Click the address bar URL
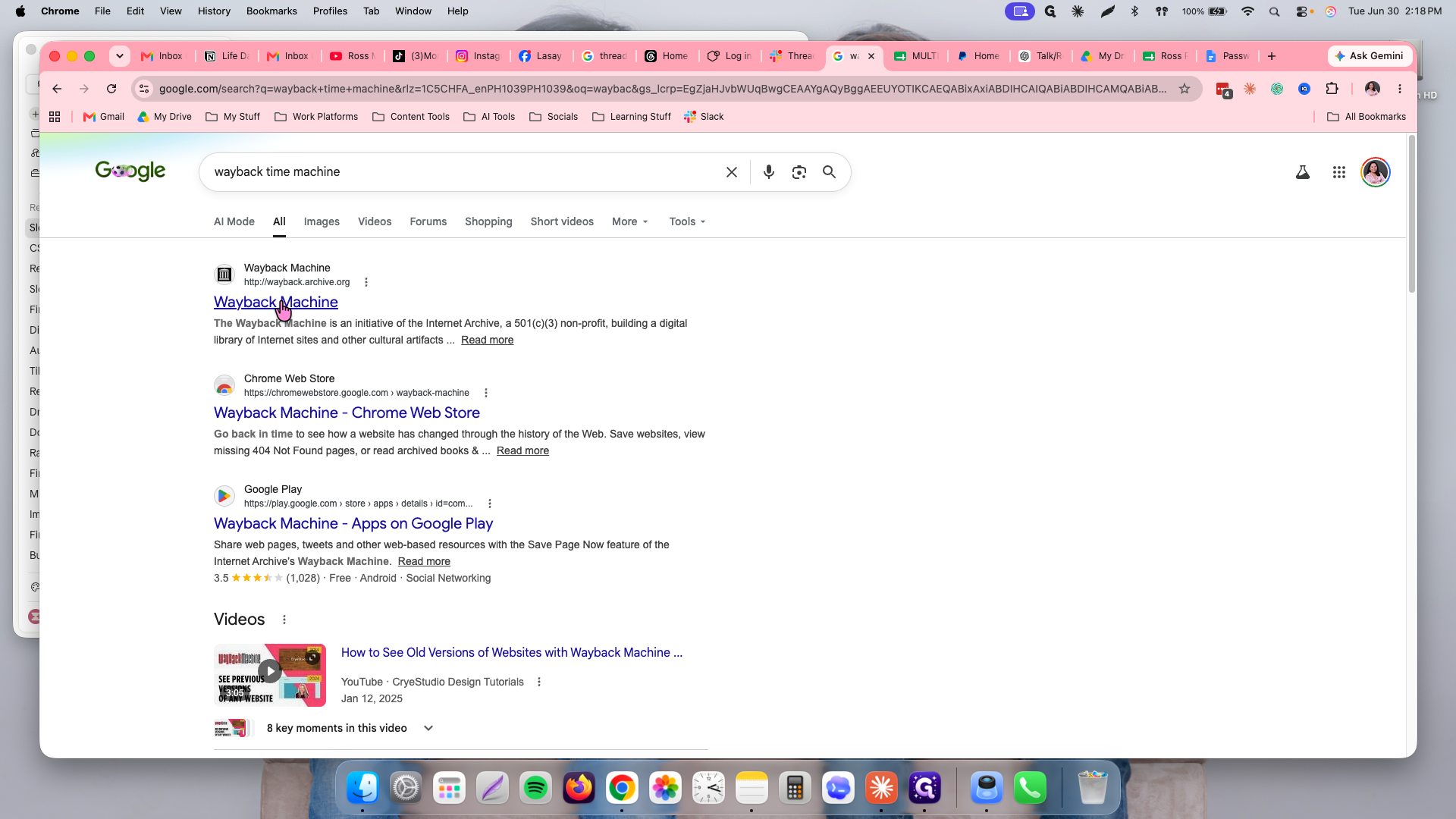This screenshot has width=1456, height=819. [662, 89]
